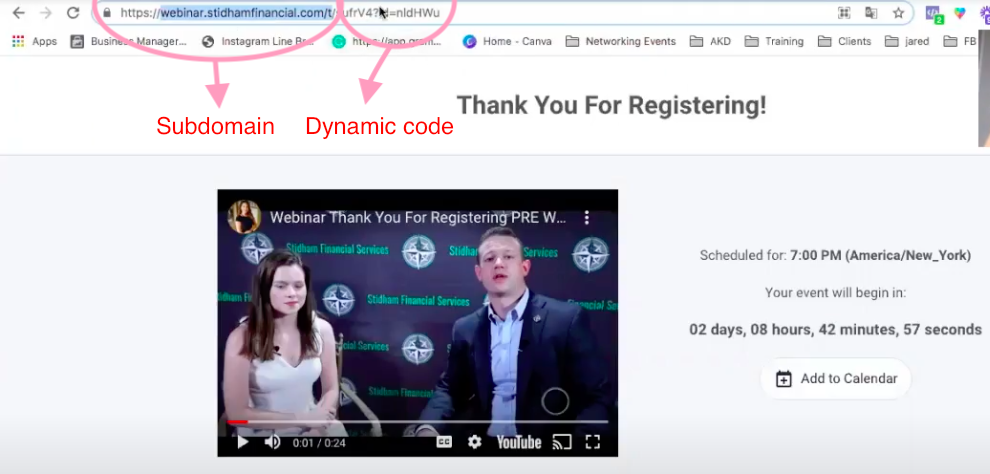Open the AKD bookmark folder
This screenshot has width=990, height=474.
(x=710, y=42)
